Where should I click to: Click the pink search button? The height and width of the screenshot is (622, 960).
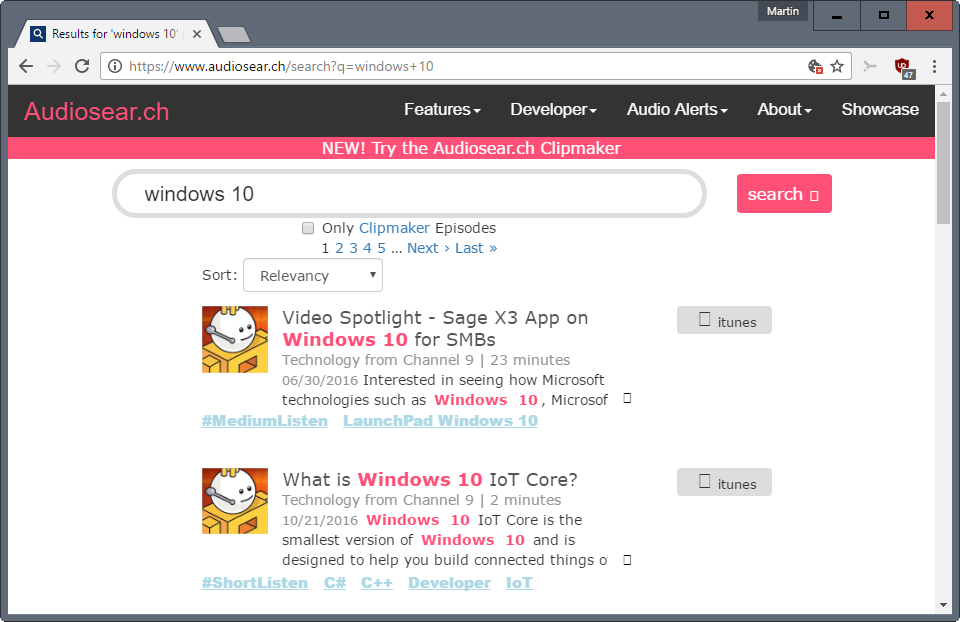click(x=784, y=194)
